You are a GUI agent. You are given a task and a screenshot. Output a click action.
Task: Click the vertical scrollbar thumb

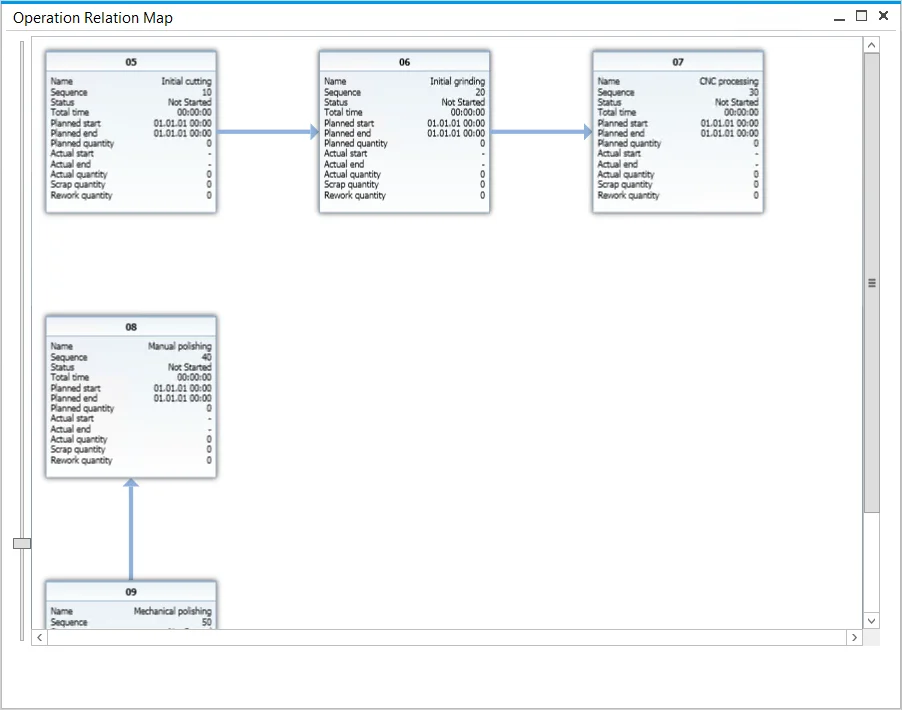pyautogui.click(x=871, y=283)
